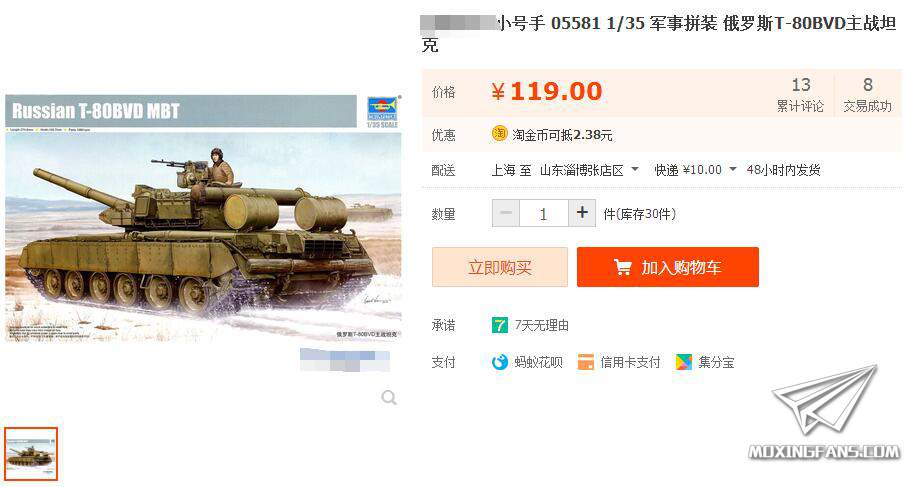Click the Ant Huabei payment icon
The height and width of the screenshot is (487, 910).
(500, 362)
